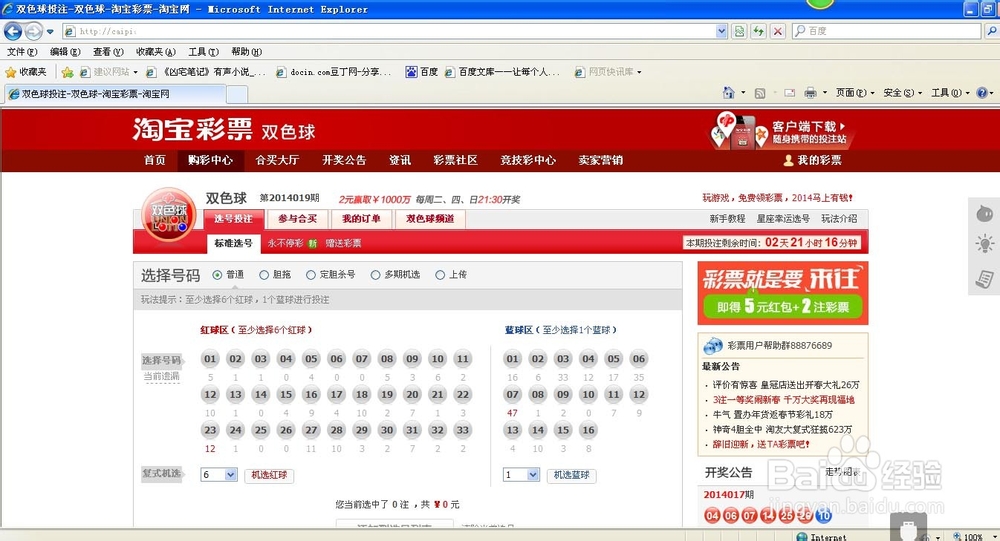Click the 彩票就是要来往 promotional banner
Viewport: 1000px width, 541px height.
coord(783,293)
